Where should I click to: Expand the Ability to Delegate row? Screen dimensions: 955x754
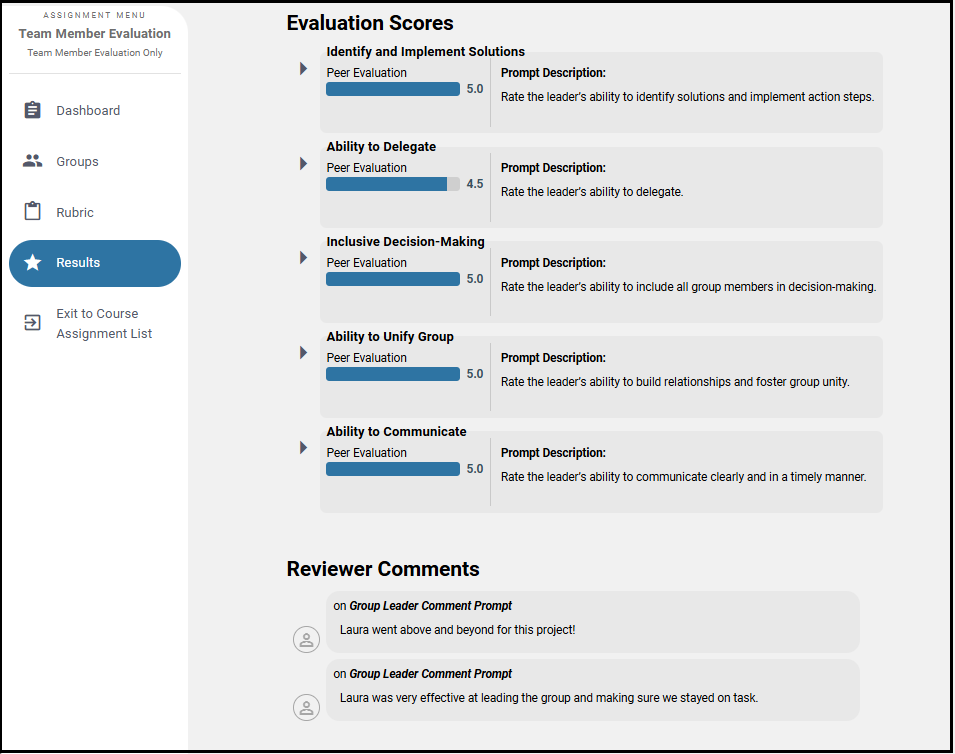[x=303, y=163]
